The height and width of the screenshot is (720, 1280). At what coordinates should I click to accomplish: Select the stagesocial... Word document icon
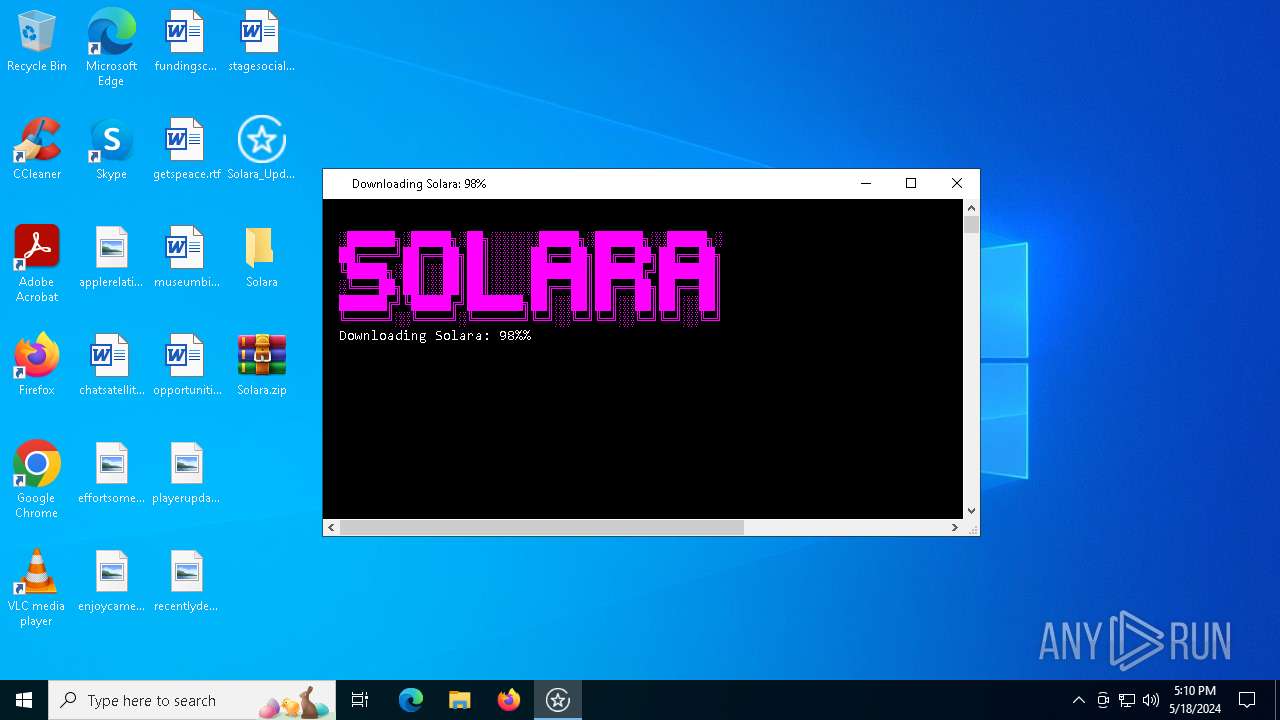click(261, 42)
